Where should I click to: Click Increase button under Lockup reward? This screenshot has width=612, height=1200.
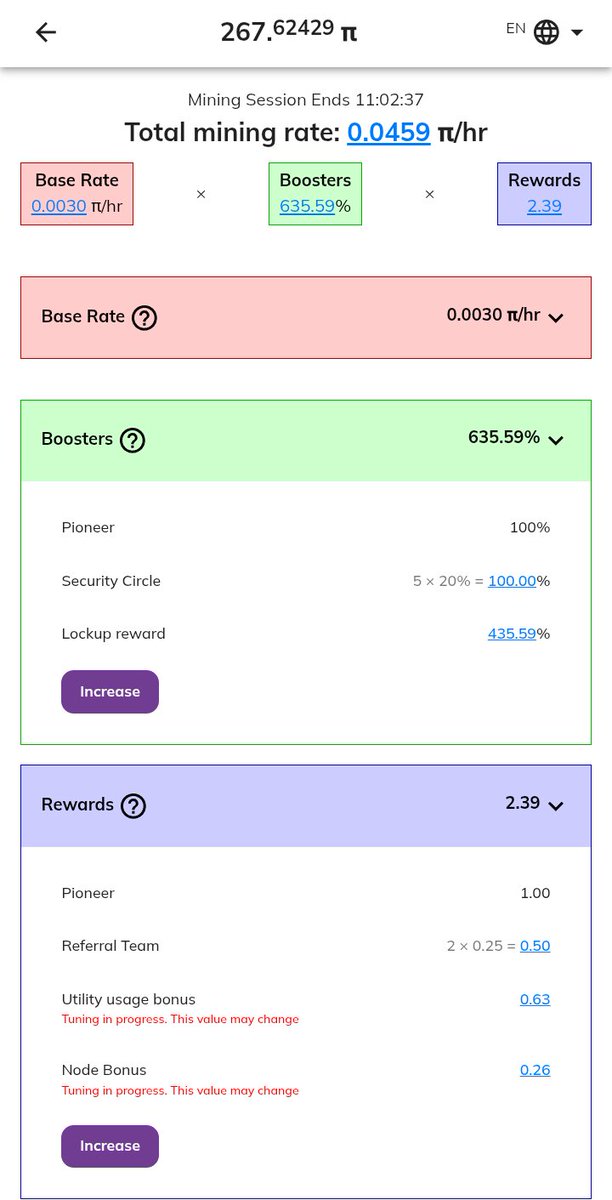[x=110, y=692]
